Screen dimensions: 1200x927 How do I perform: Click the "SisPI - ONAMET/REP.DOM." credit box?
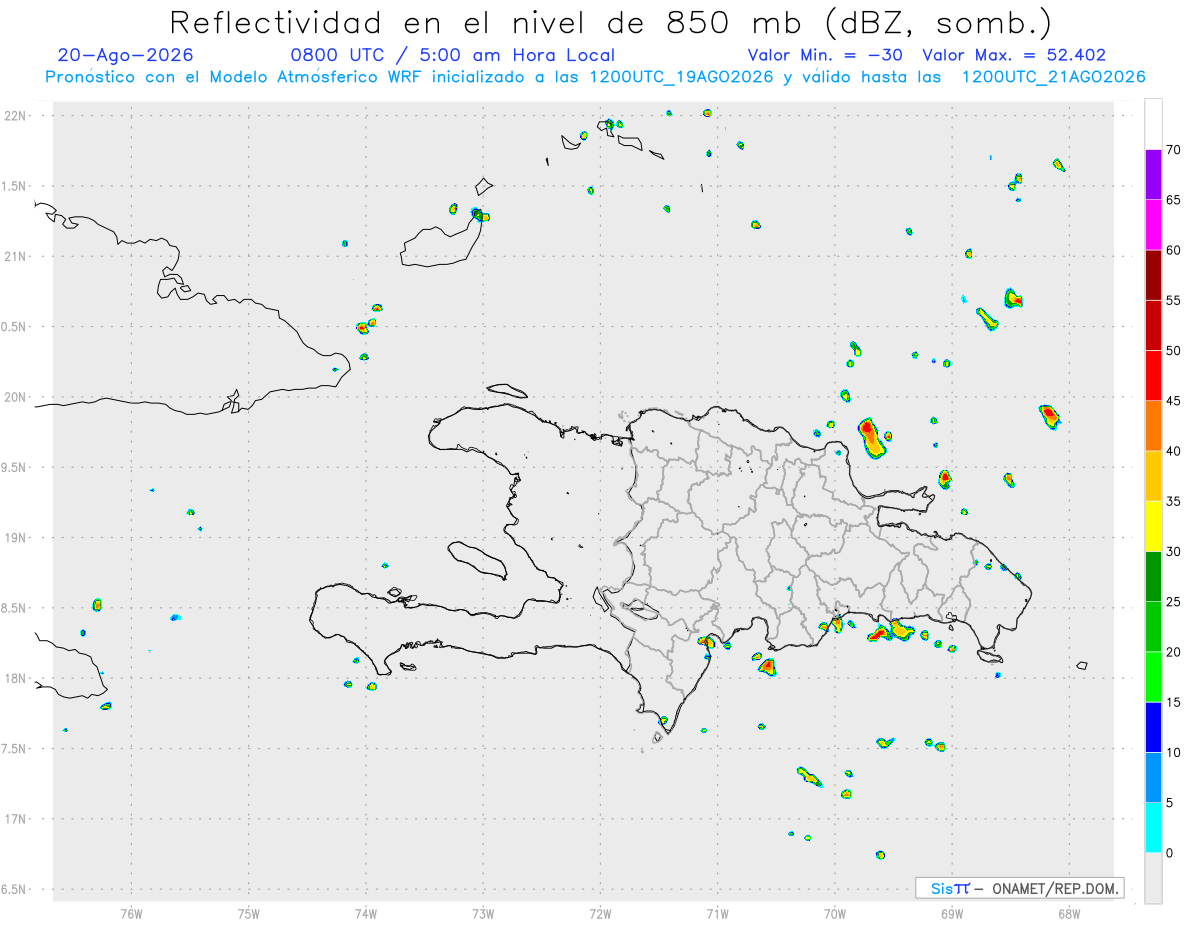(x=1020, y=888)
